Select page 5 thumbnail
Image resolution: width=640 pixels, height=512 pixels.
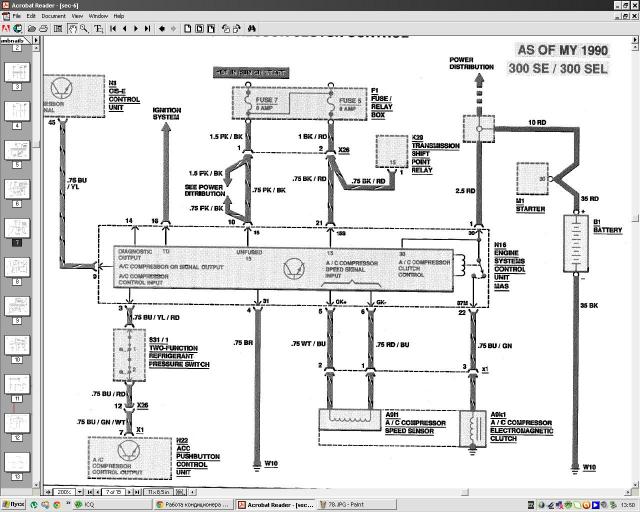17,150
